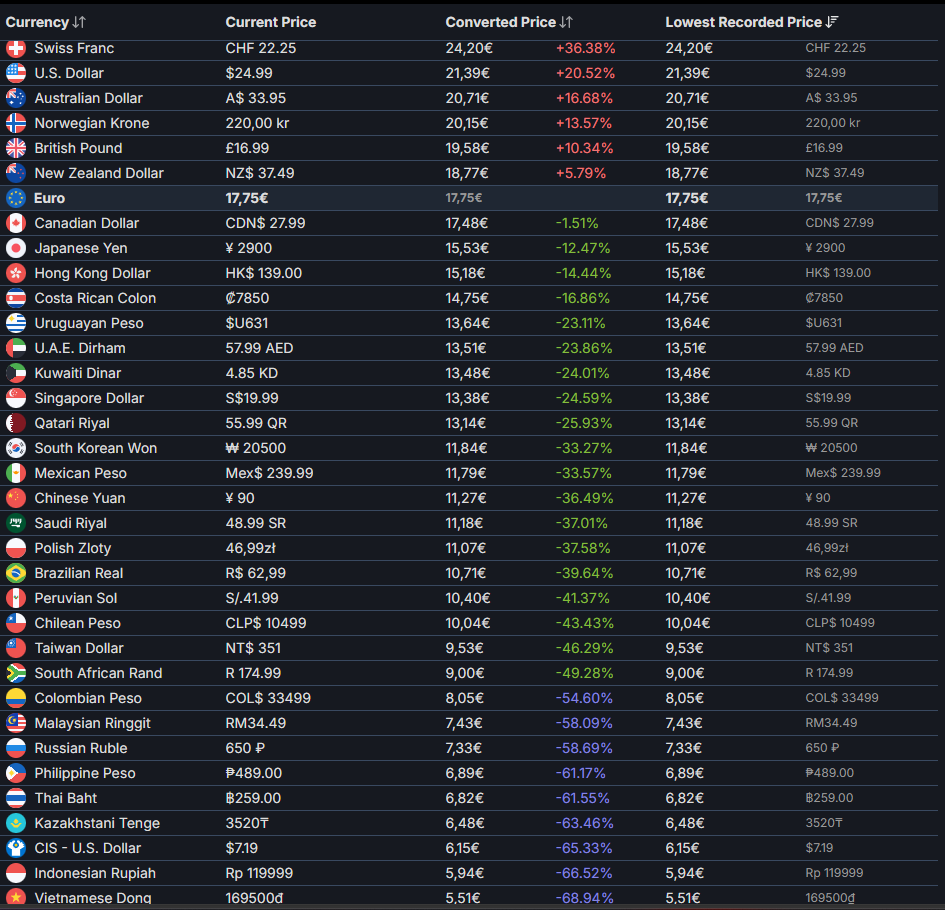Select the Russian Ruble currency name
Screen dimensions: 945x910
tap(81, 748)
